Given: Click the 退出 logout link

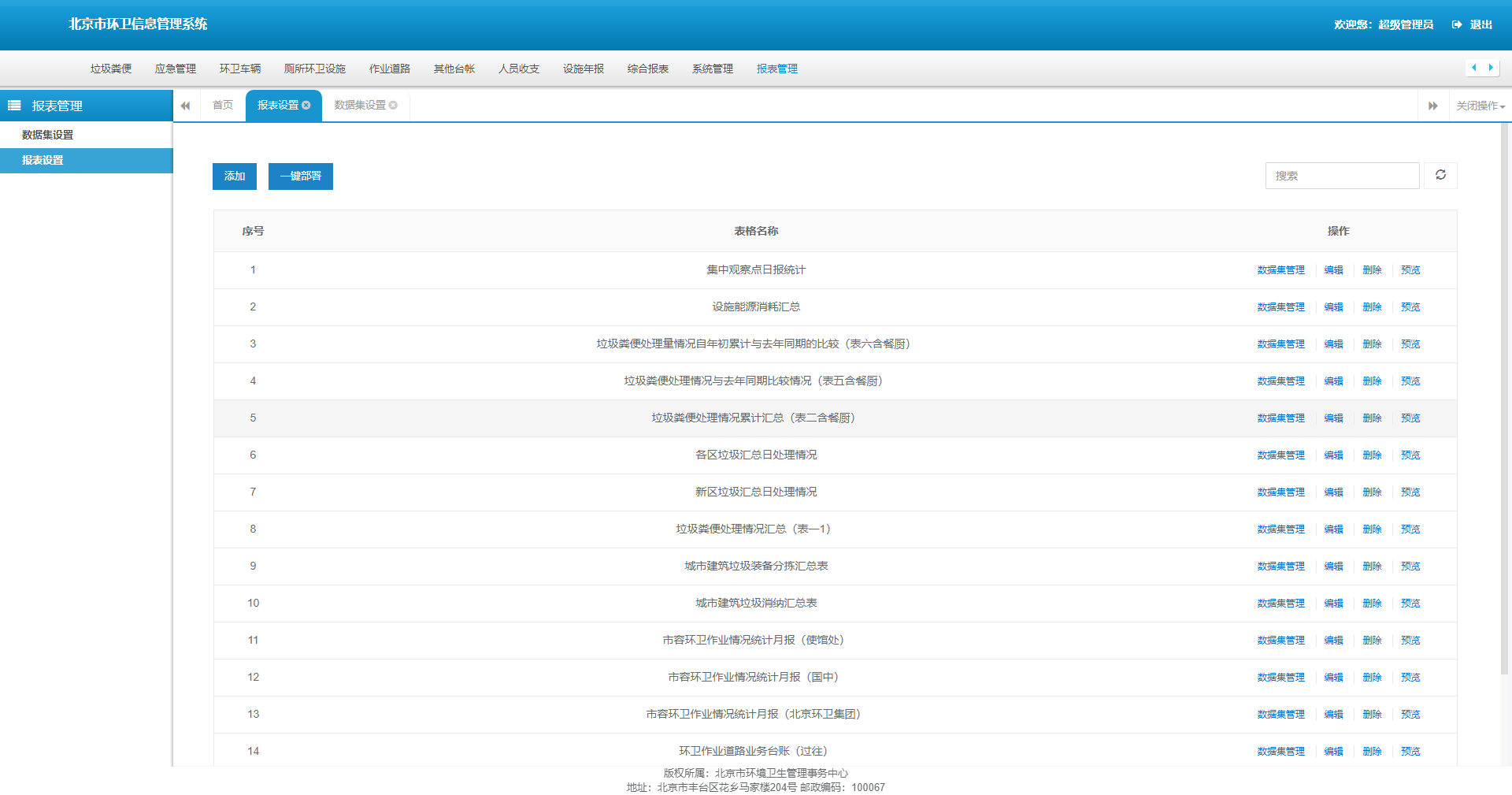Looking at the screenshot, I should pyautogui.click(x=1481, y=24).
